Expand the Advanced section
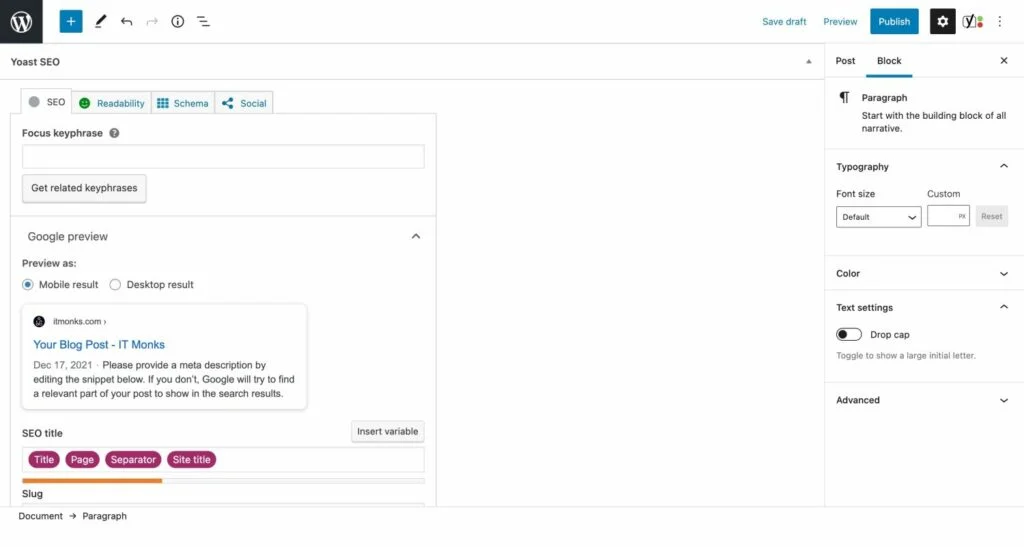The width and height of the screenshot is (1024, 547). [x=1004, y=400]
